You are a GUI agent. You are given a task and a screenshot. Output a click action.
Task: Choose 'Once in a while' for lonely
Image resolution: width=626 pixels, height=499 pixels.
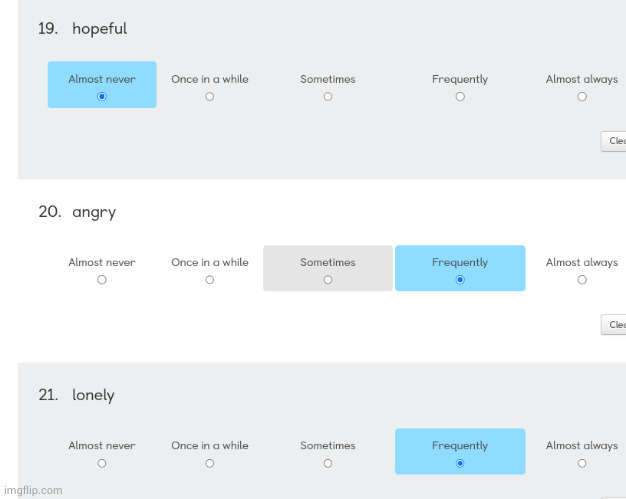coord(210,463)
